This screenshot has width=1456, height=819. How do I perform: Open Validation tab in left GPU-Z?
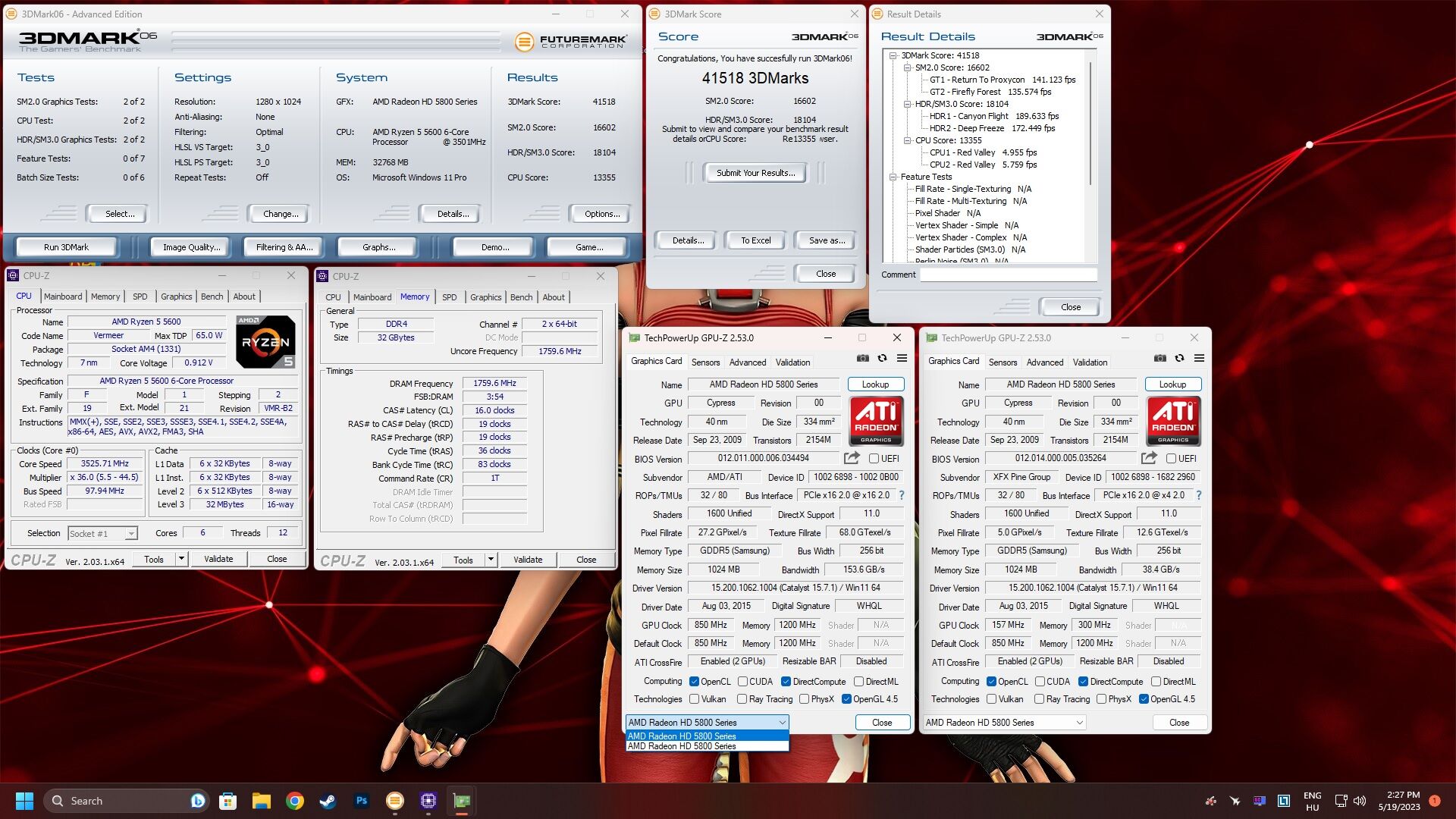(x=792, y=362)
